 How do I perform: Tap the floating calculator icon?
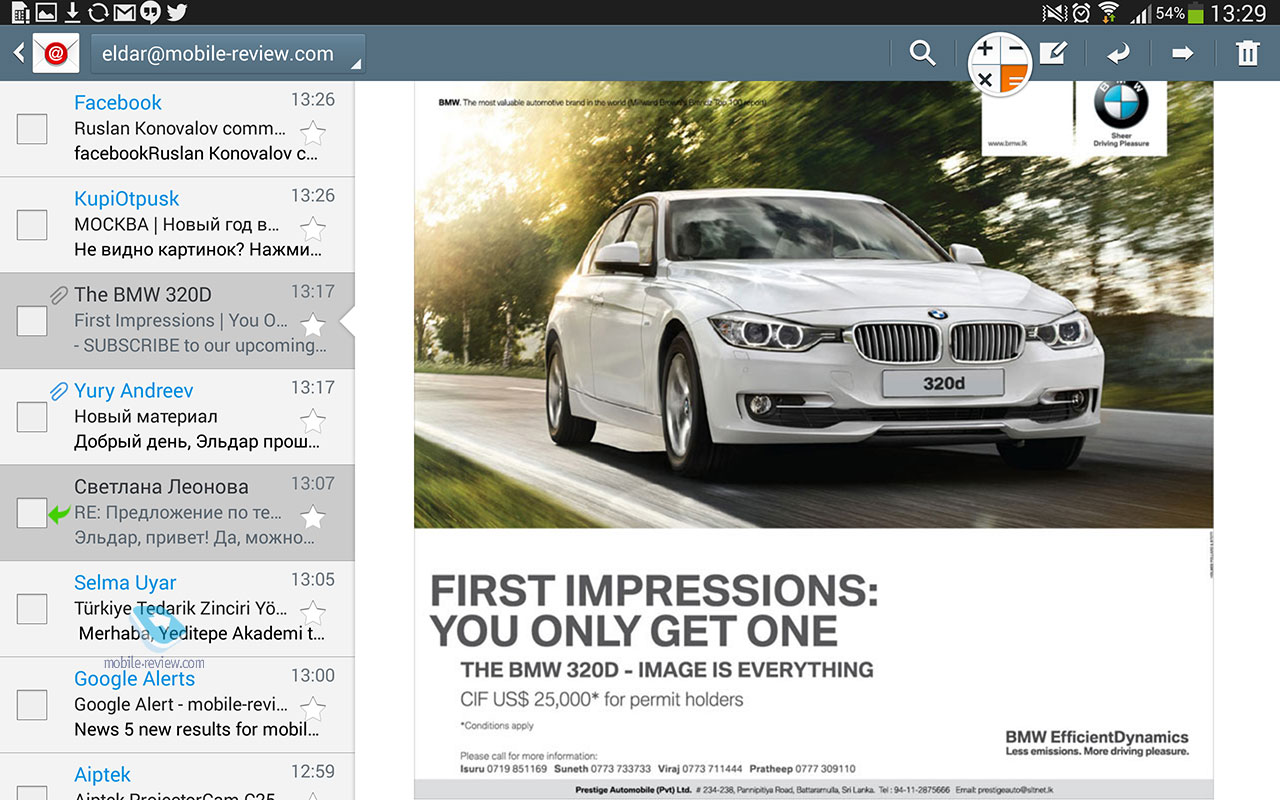pos(1000,64)
